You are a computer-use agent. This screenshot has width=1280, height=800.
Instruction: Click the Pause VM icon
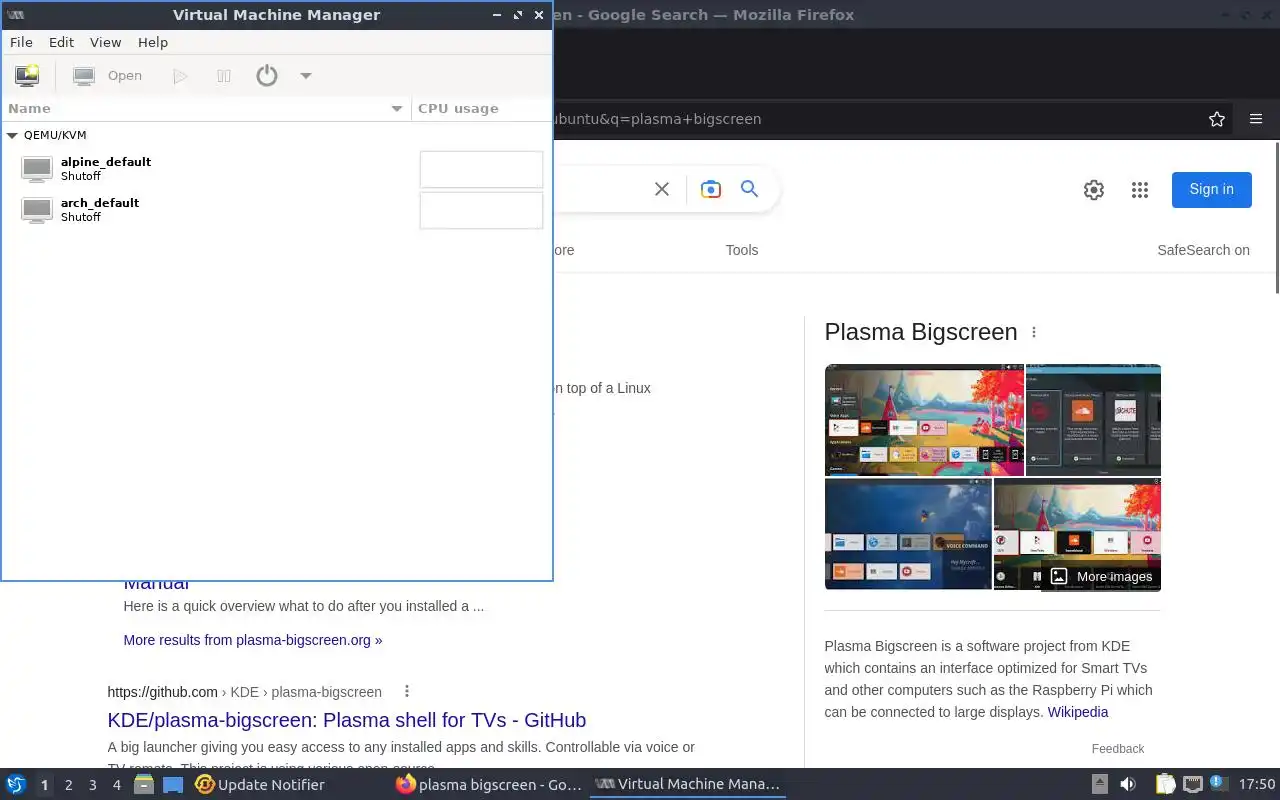point(224,76)
